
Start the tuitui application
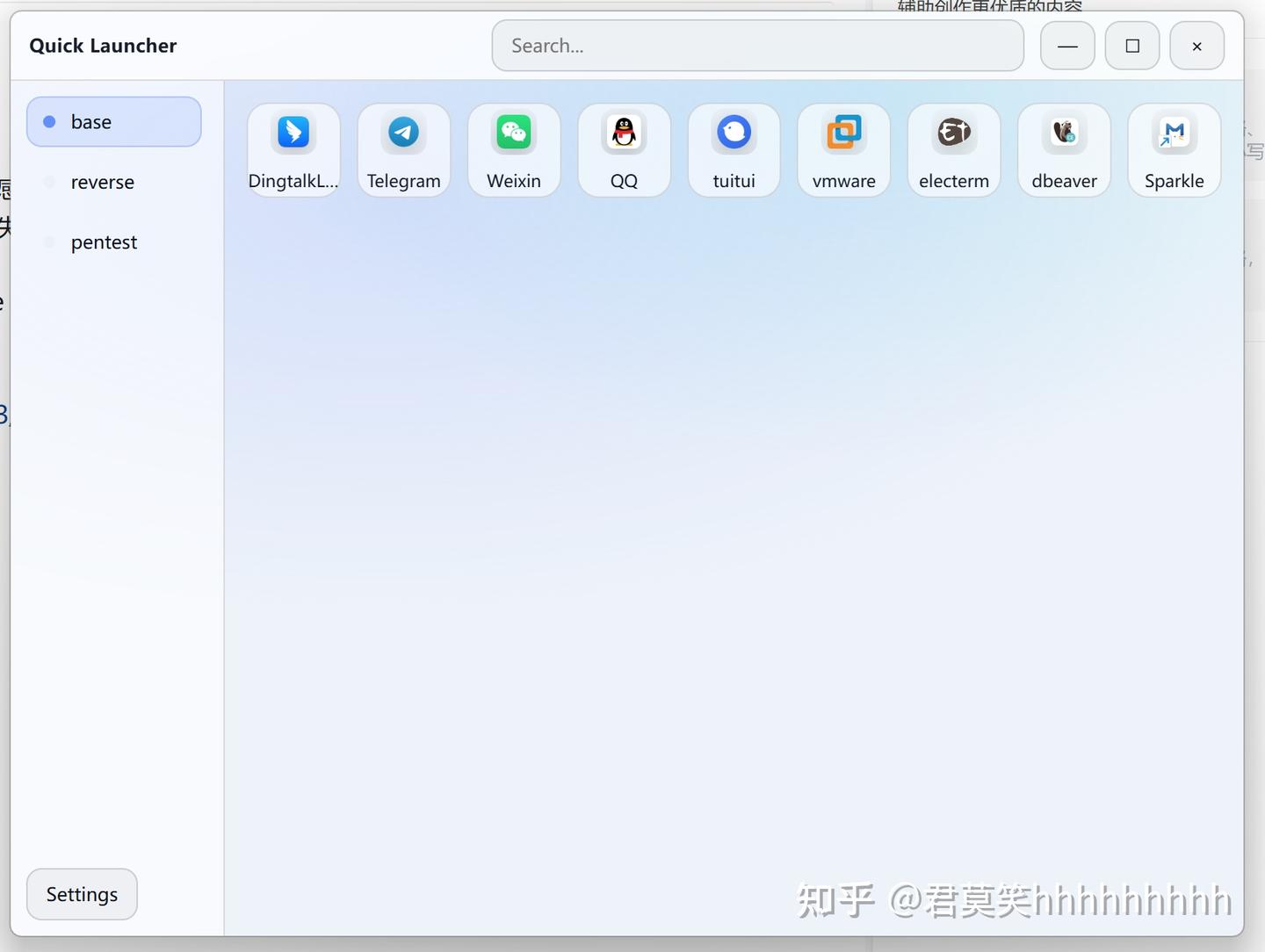tap(734, 150)
